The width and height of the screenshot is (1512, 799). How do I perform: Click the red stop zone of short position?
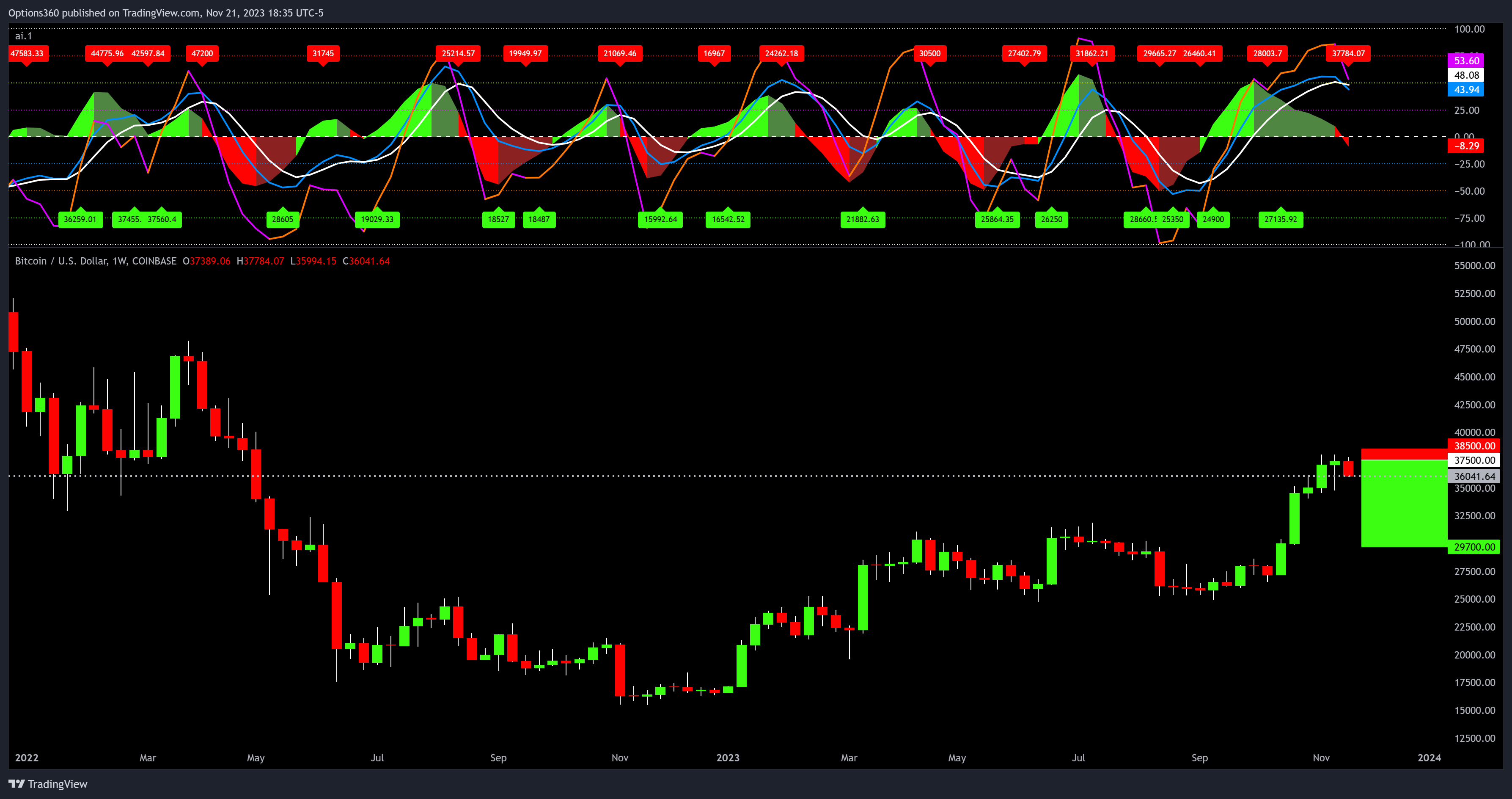[x=1404, y=455]
